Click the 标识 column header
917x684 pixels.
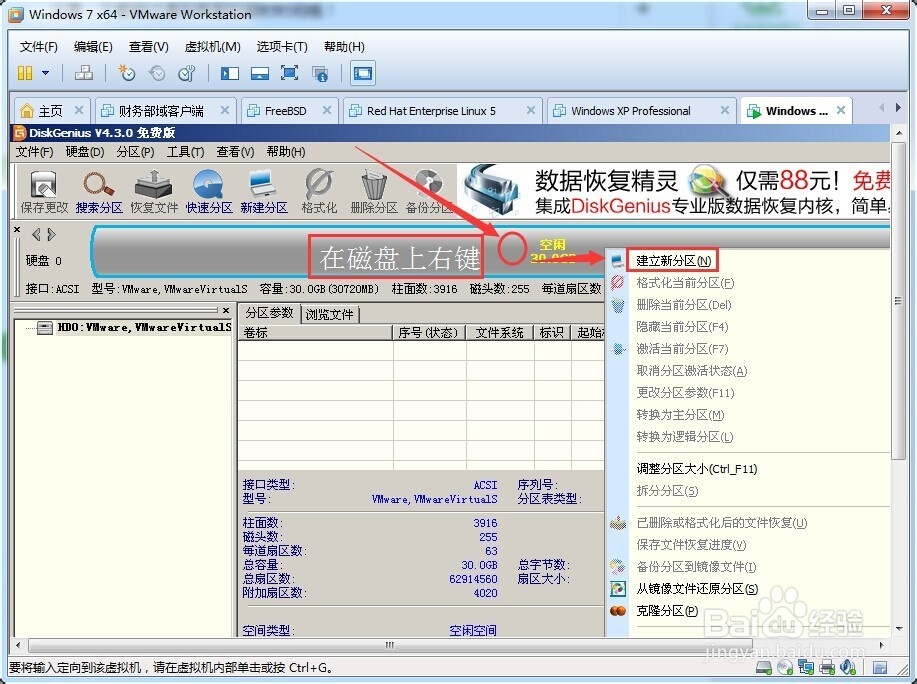click(x=551, y=333)
